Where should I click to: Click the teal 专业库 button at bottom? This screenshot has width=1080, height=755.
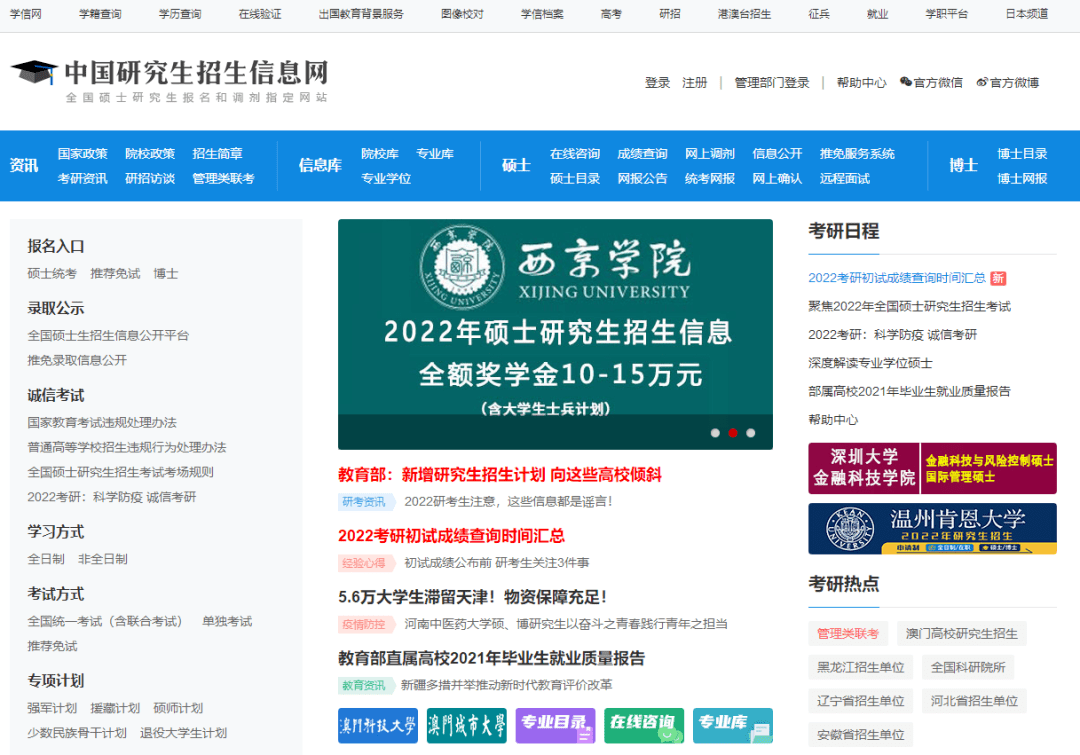(733, 725)
